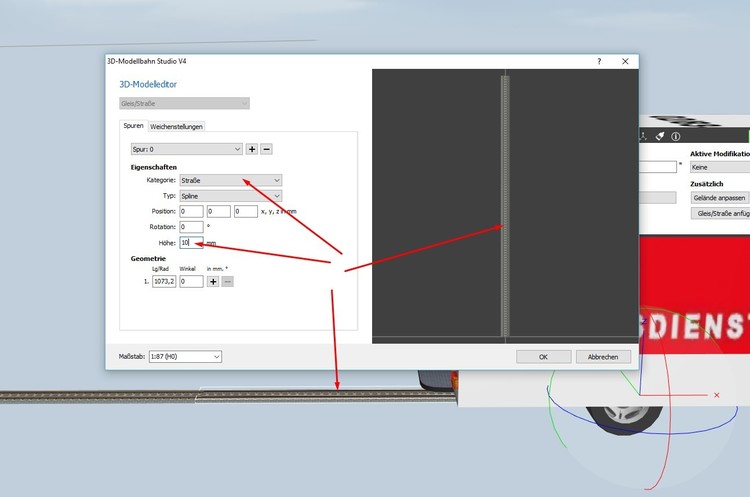Click Höhe input field with value 10
Viewport: 750px width, 497px height.
[x=191, y=243]
